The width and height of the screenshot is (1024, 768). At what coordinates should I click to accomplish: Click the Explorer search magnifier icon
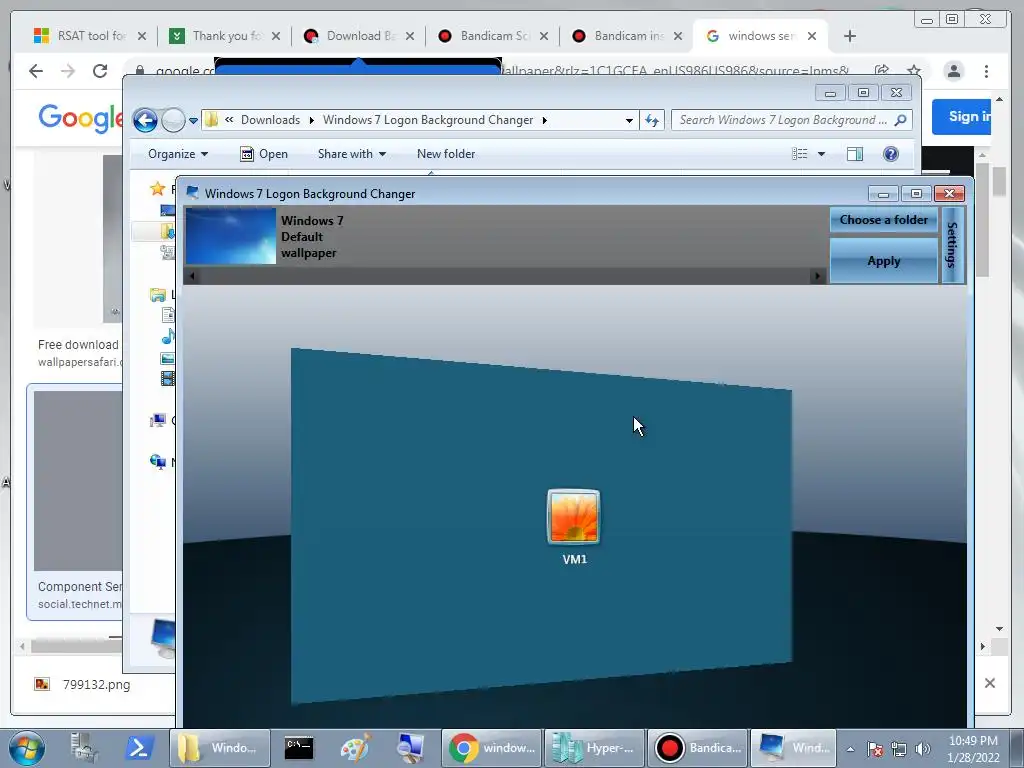click(901, 120)
